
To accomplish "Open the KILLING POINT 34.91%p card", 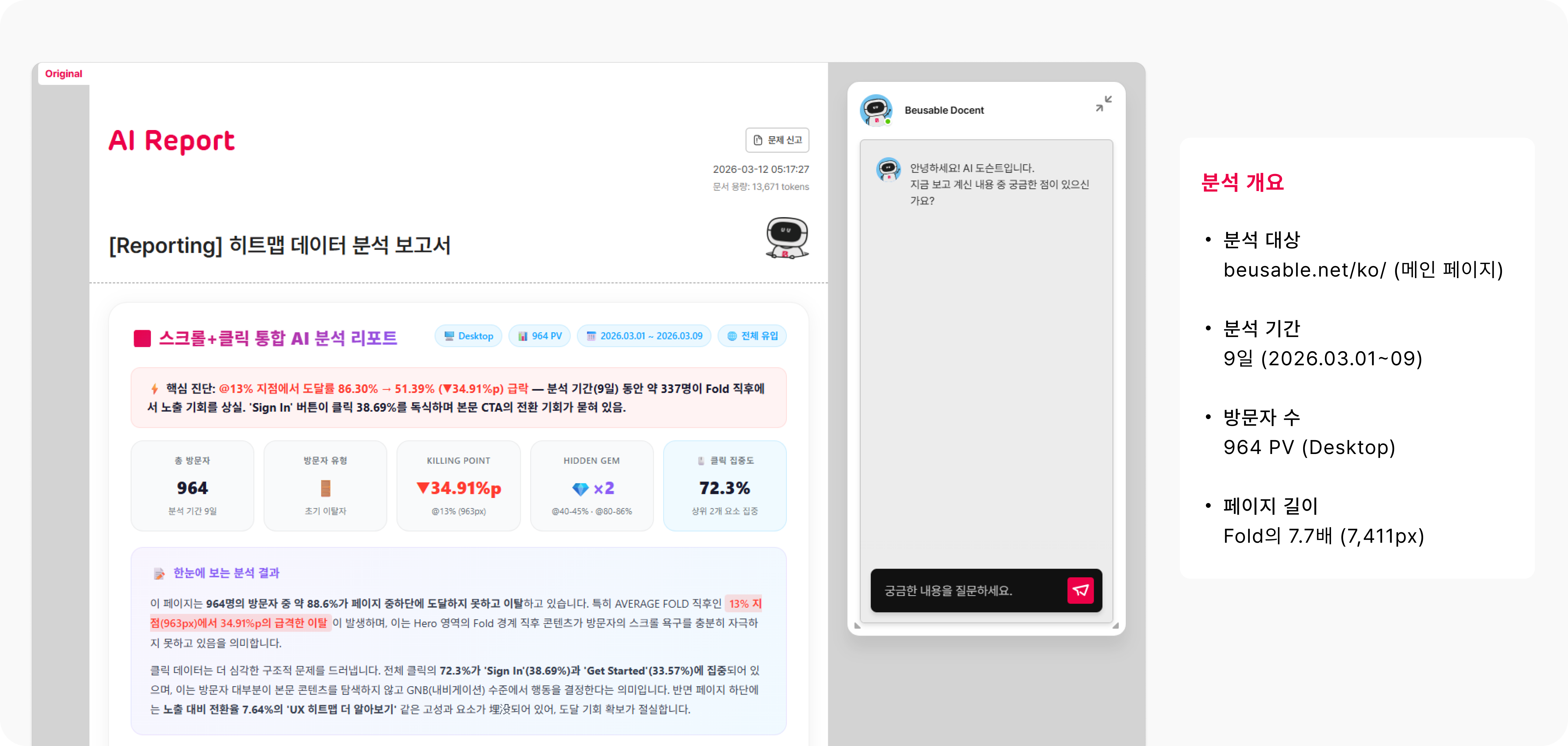I will 458,485.
